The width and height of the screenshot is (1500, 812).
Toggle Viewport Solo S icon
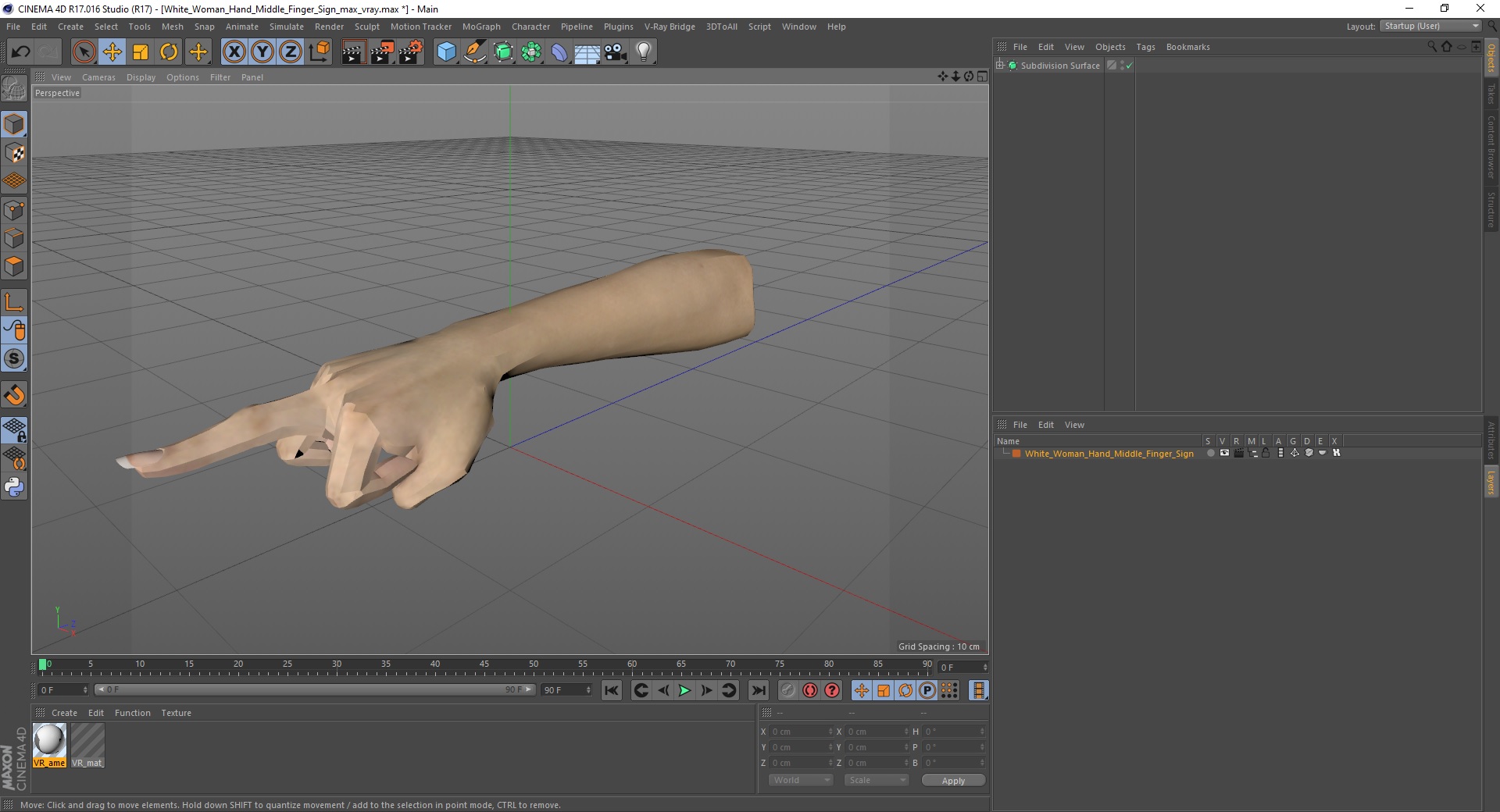tap(14, 358)
